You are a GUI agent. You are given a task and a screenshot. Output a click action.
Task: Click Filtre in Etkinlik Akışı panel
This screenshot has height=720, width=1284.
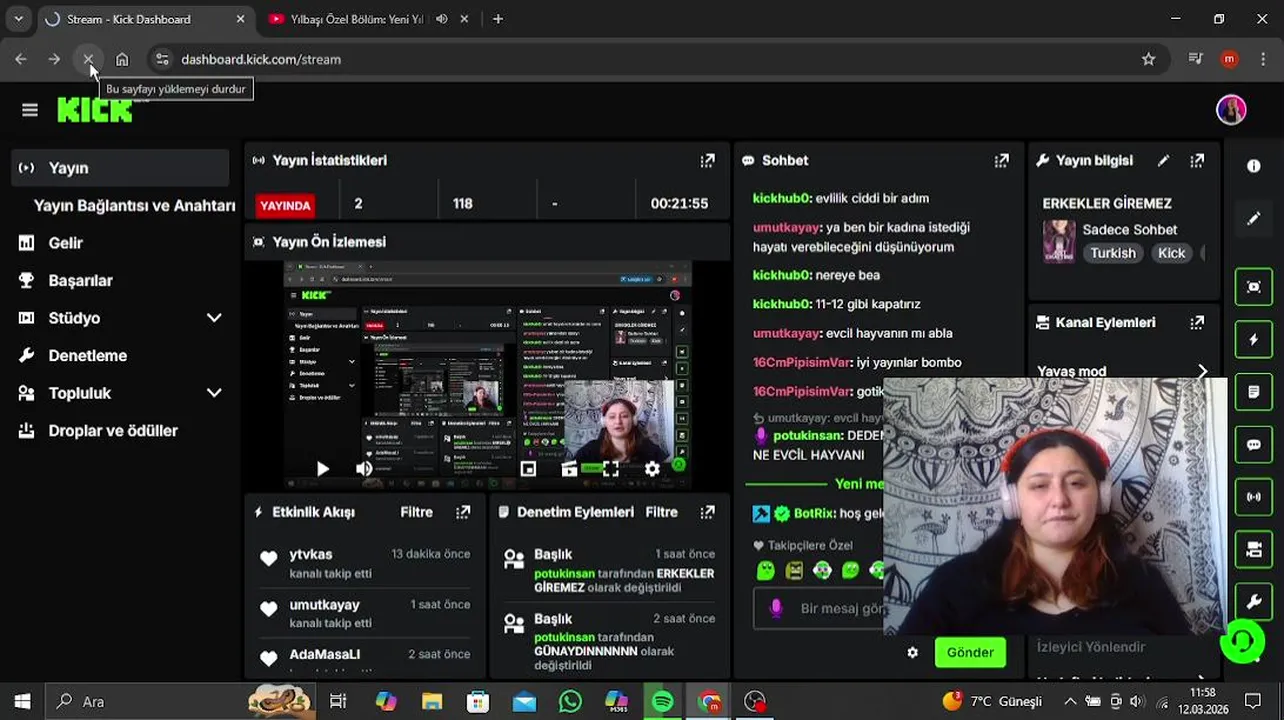point(417,512)
